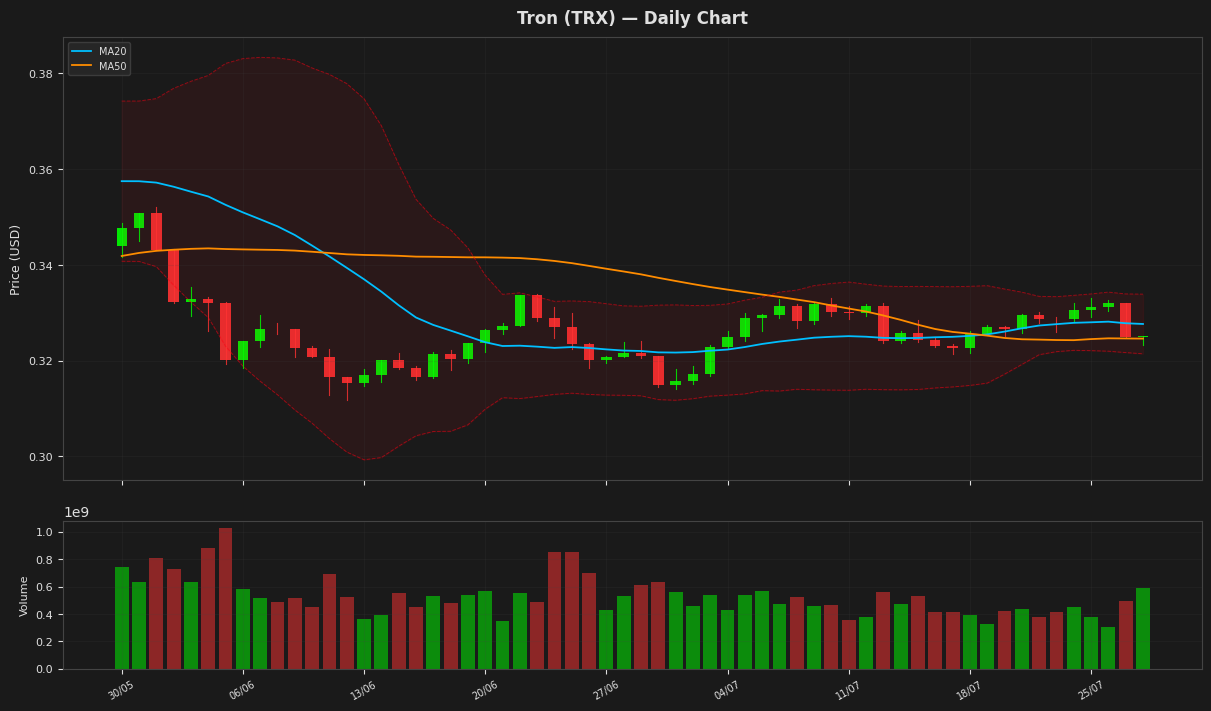Image resolution: width=1211 pixels, height=711 pixels.
Task: Click the 0.8 volume axis tick label
Action: 46,559
